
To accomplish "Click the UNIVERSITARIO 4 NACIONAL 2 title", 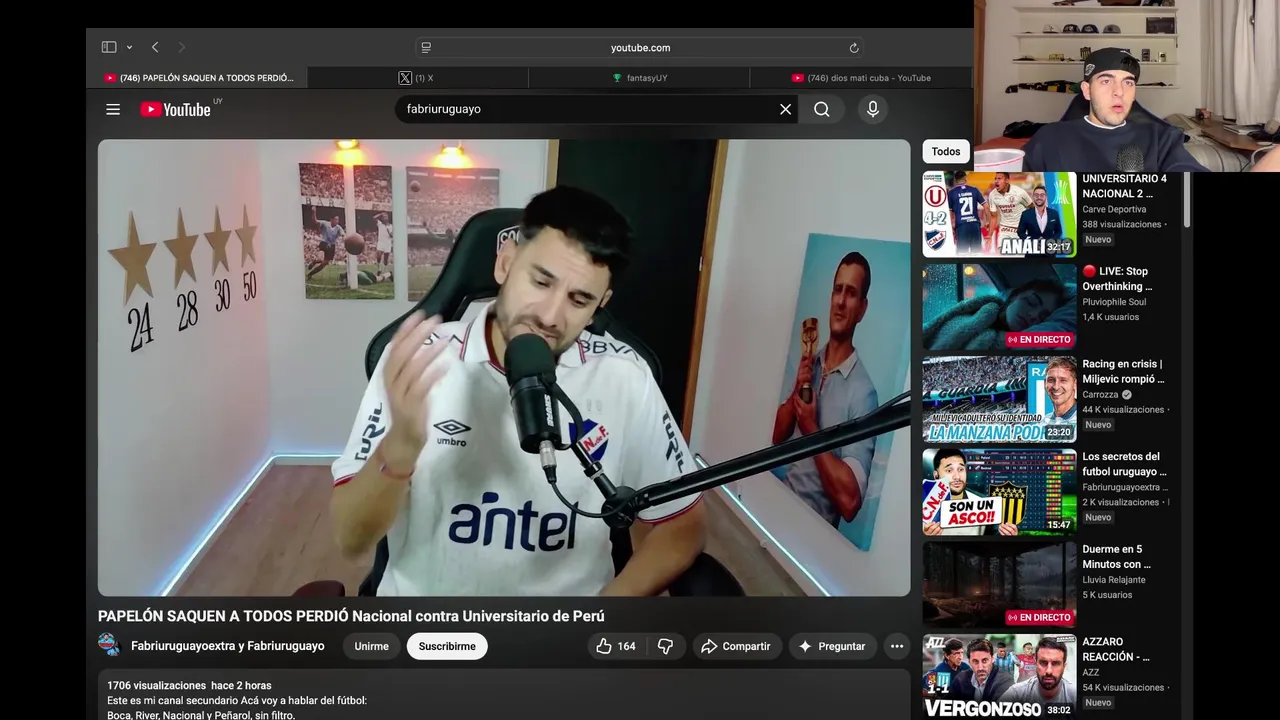I will [x=1124, y=186].
